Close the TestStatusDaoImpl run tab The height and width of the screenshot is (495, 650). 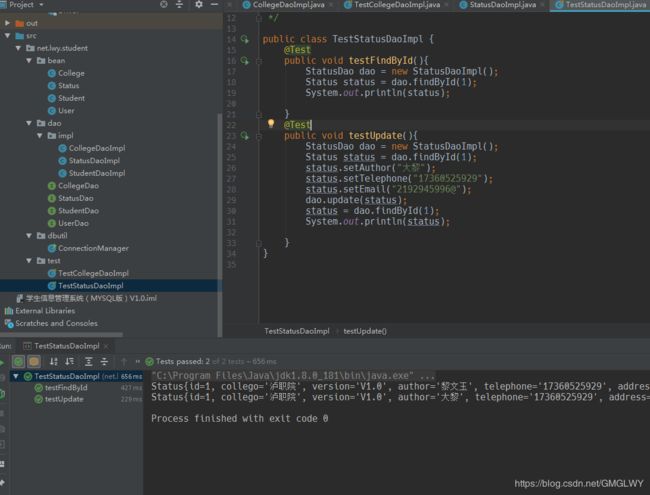pyautogui.click(x=106, y=346)
